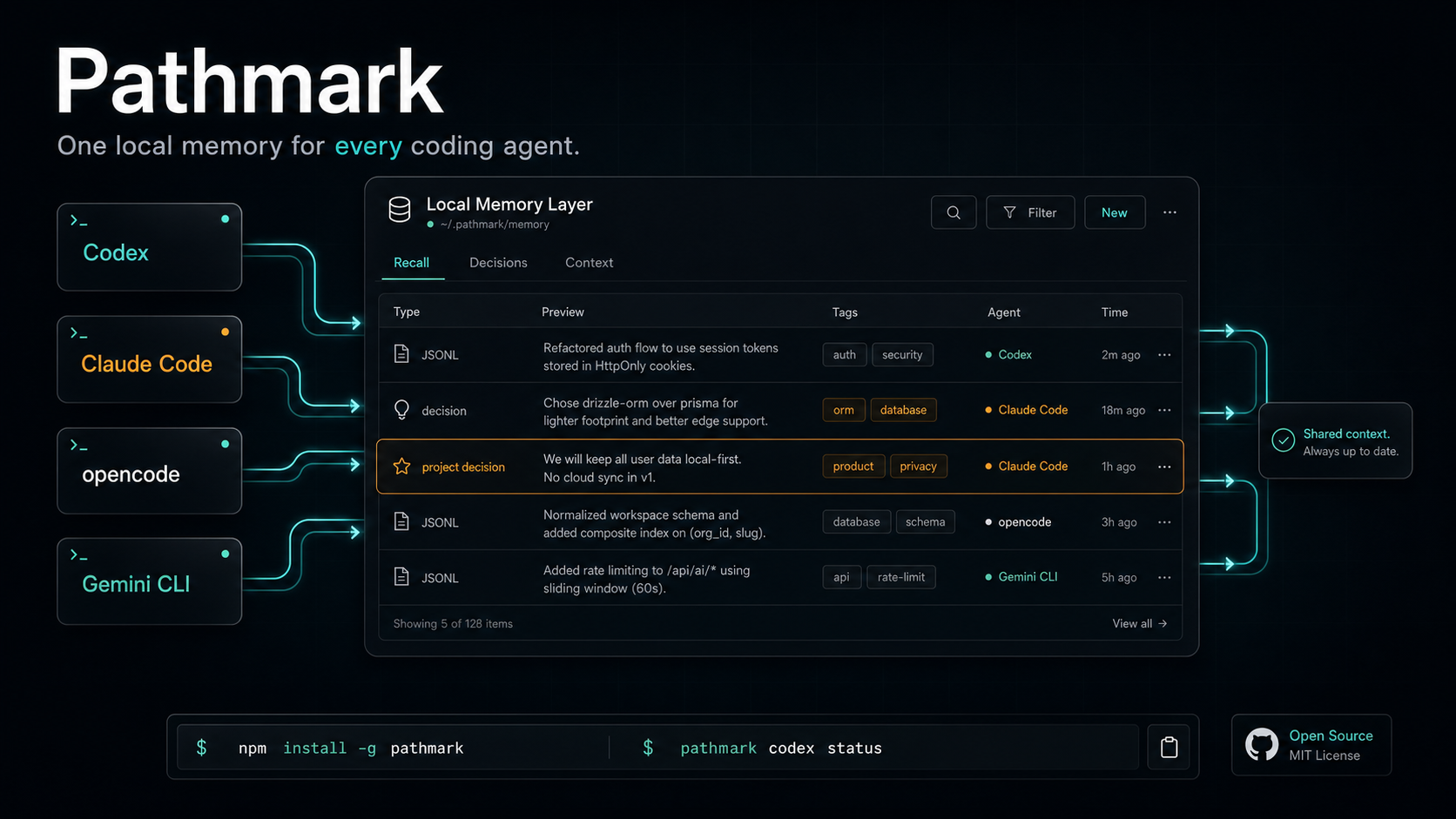Click the Codex agent name in the first row

(x=1015, y=355)
